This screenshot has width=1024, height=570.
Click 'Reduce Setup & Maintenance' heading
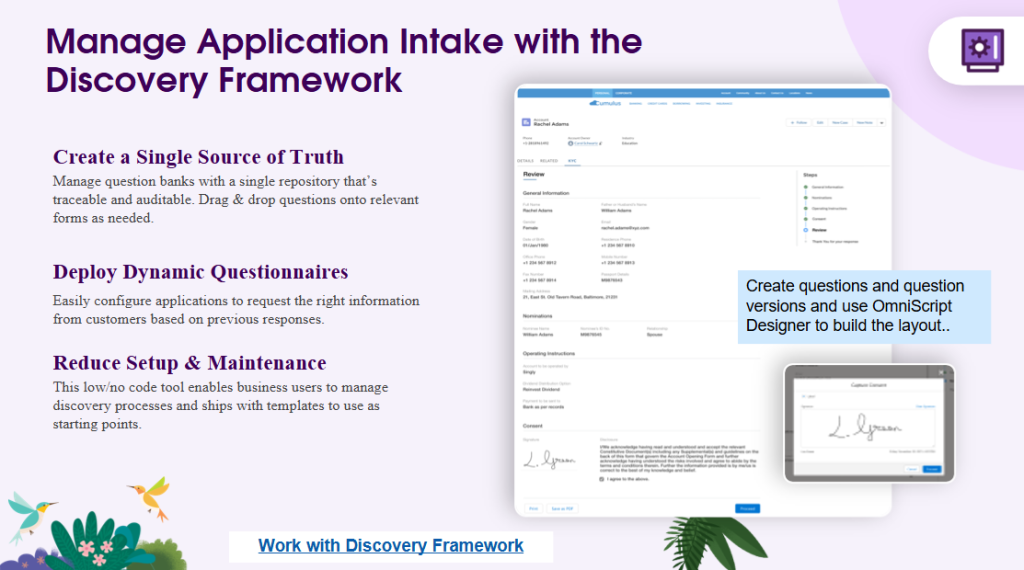click(x=189, y=362)
